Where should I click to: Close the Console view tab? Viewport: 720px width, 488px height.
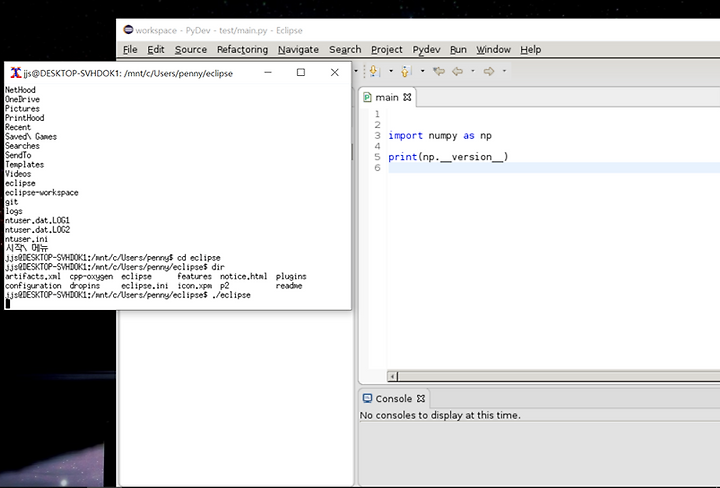point(421,398)
